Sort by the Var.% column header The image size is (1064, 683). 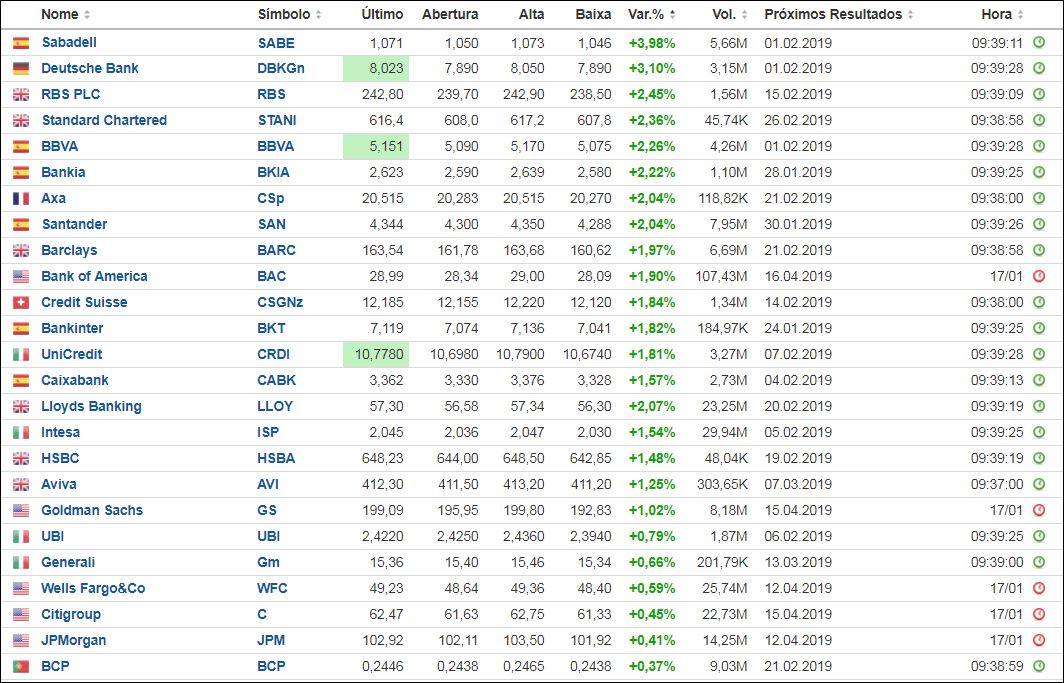(x=651, y=14)
